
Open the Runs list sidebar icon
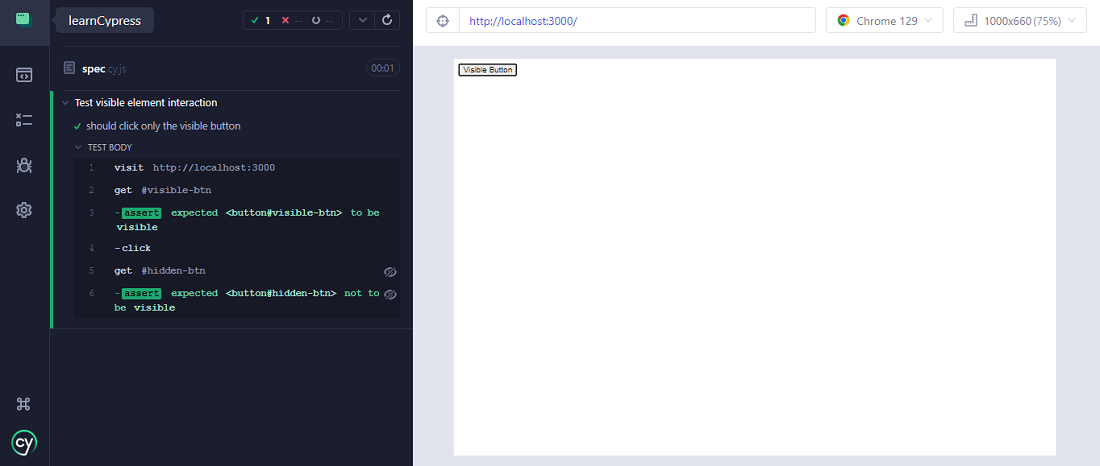24,120
